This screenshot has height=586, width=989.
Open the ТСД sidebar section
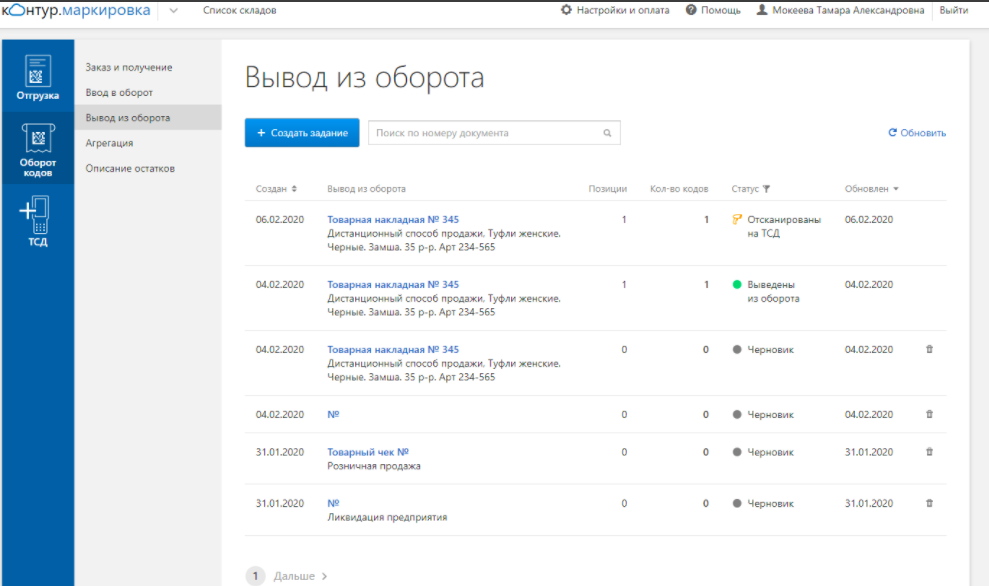click(38, 222)
